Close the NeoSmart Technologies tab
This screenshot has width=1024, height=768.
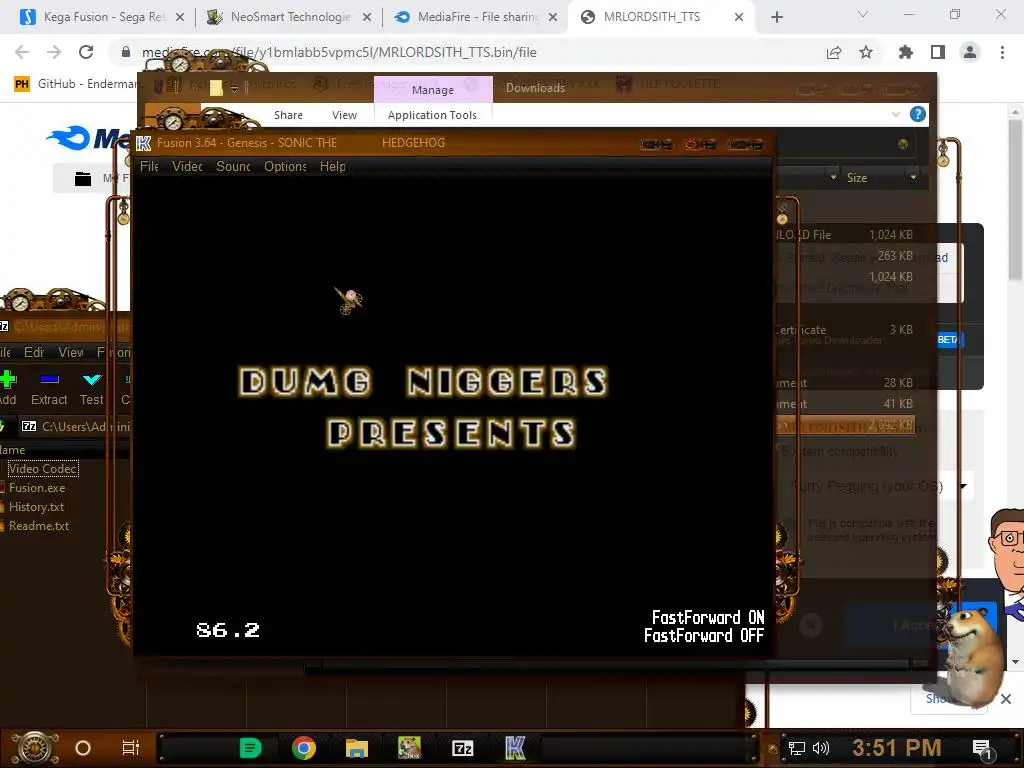[367, 17]
